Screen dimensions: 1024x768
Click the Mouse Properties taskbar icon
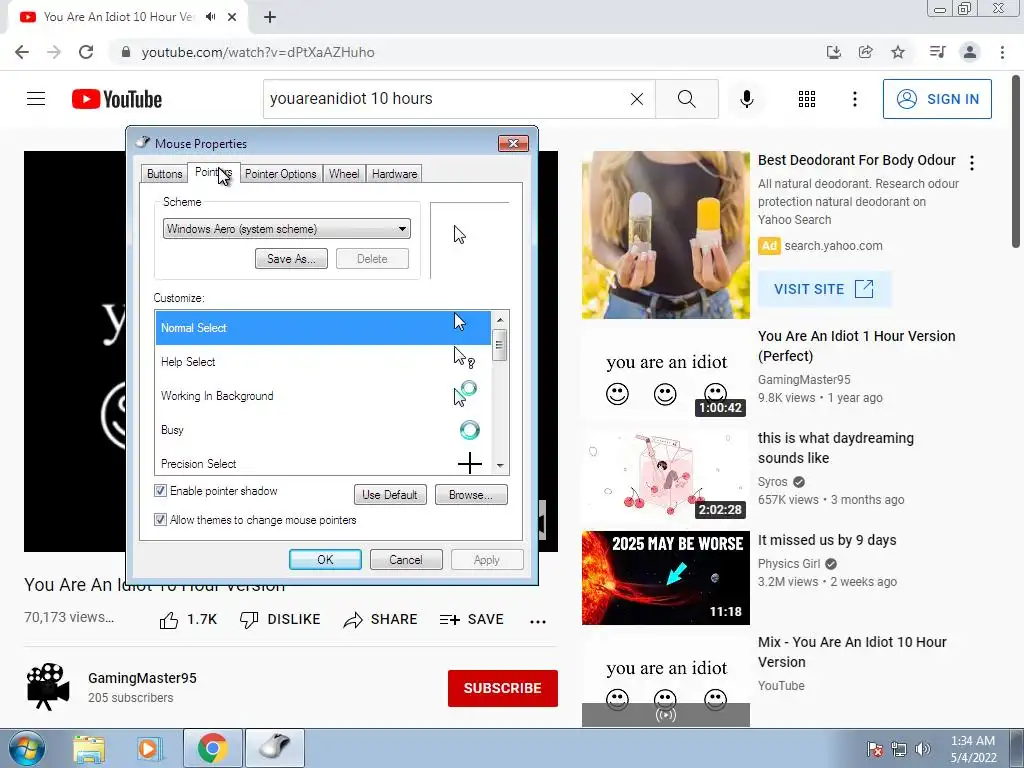[x=275, y=748]
